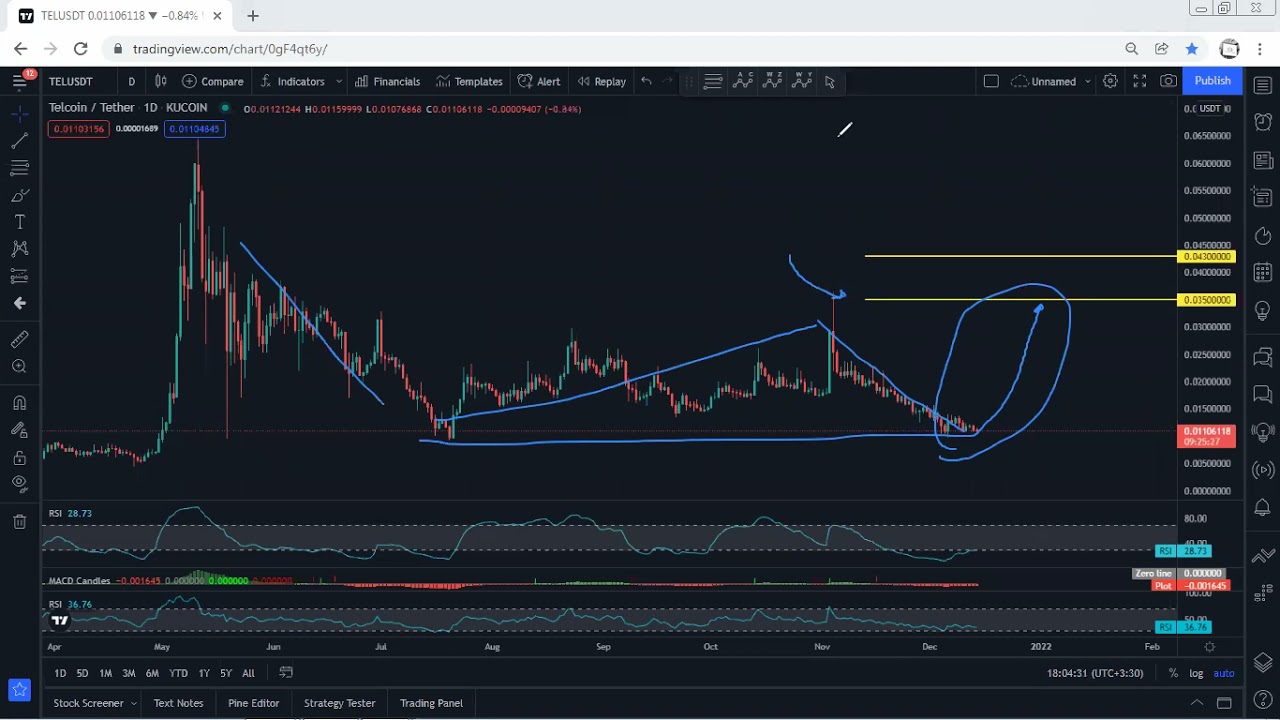Open the chart patterns tool
Viewport: 1280px width, 720px height.
pyautogui.click(x=19, y=249)
